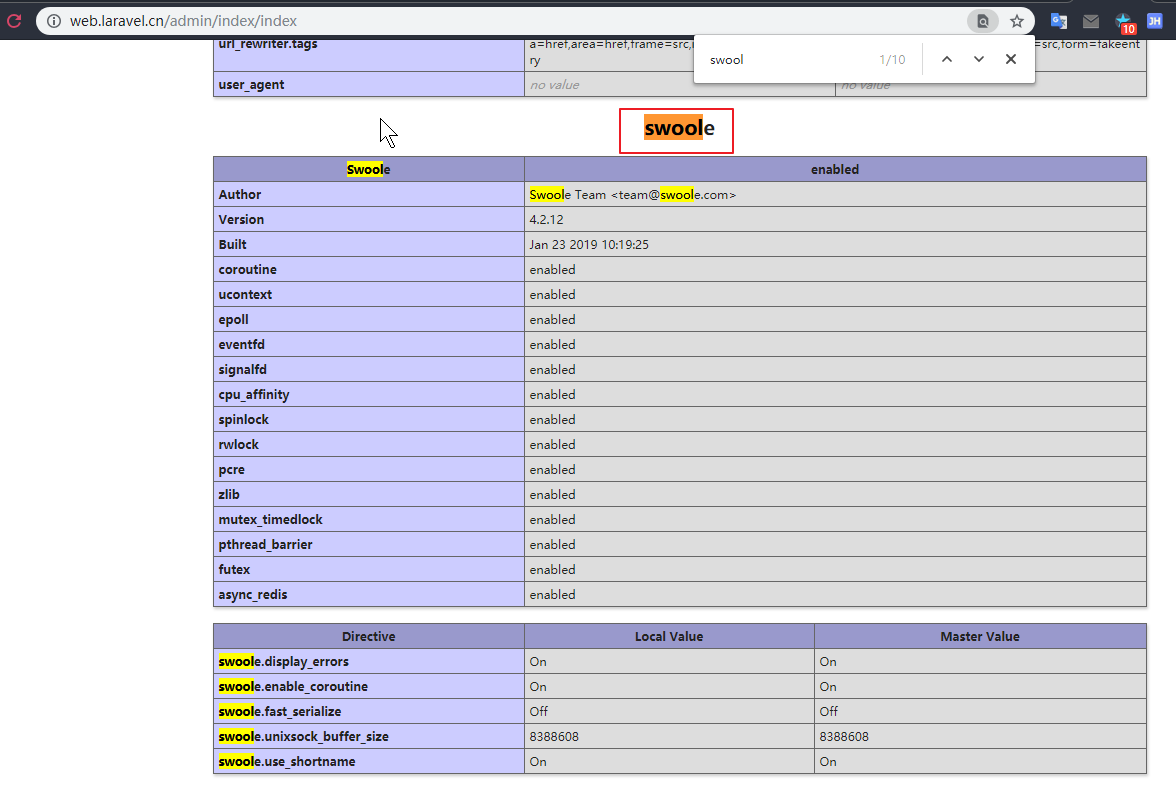Click the ucontext row label
This screenshot has height=794, width=1176.
click(x=245, y=295)
